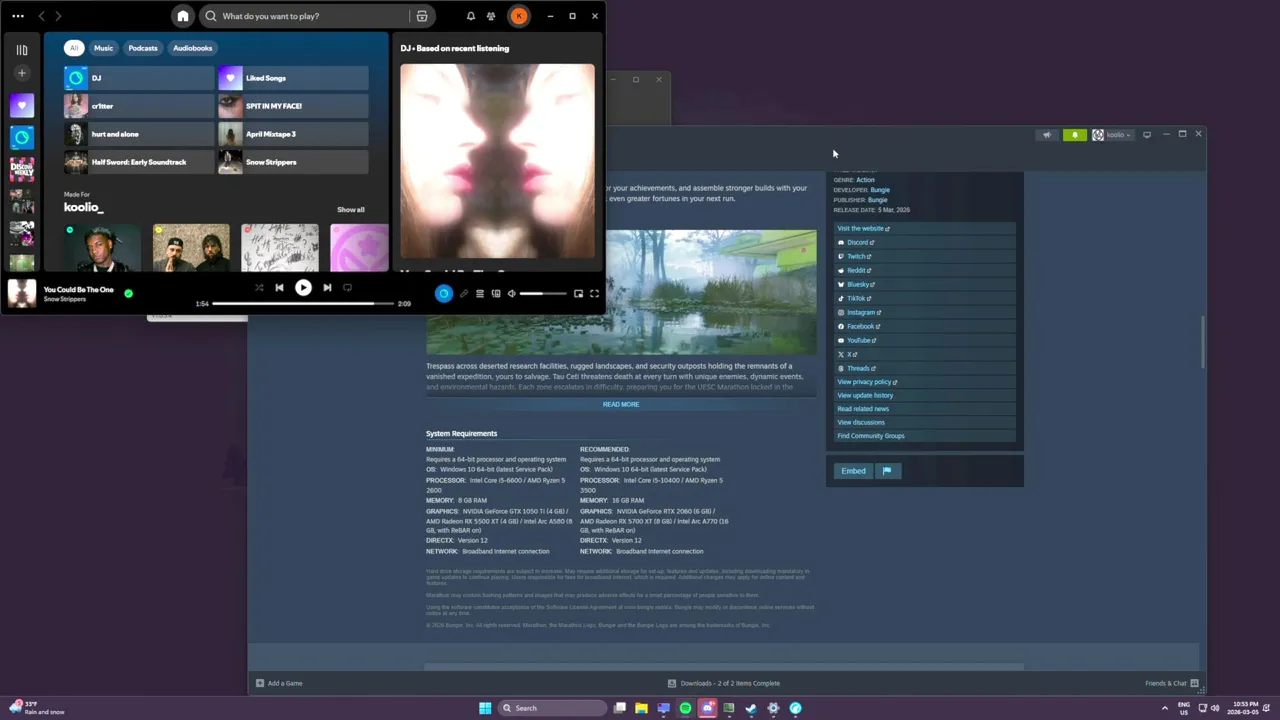The width and height of the screenshot is (1280, 720).
Task: Skip to next track
Action: click(327, 288)
